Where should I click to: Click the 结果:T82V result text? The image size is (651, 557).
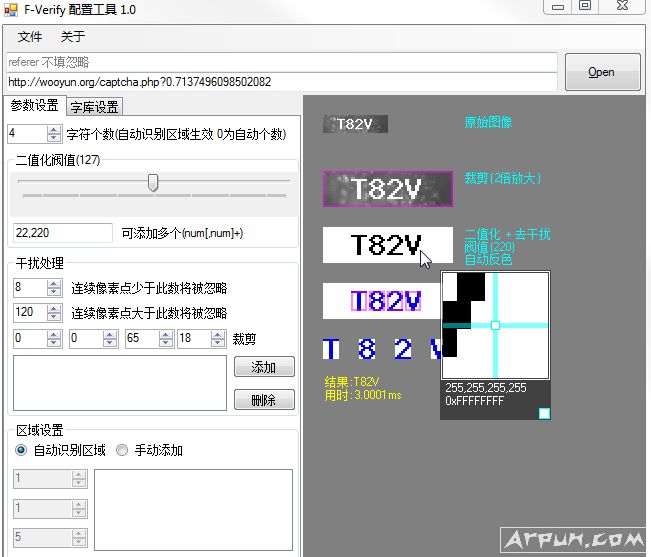pos(352,382)
